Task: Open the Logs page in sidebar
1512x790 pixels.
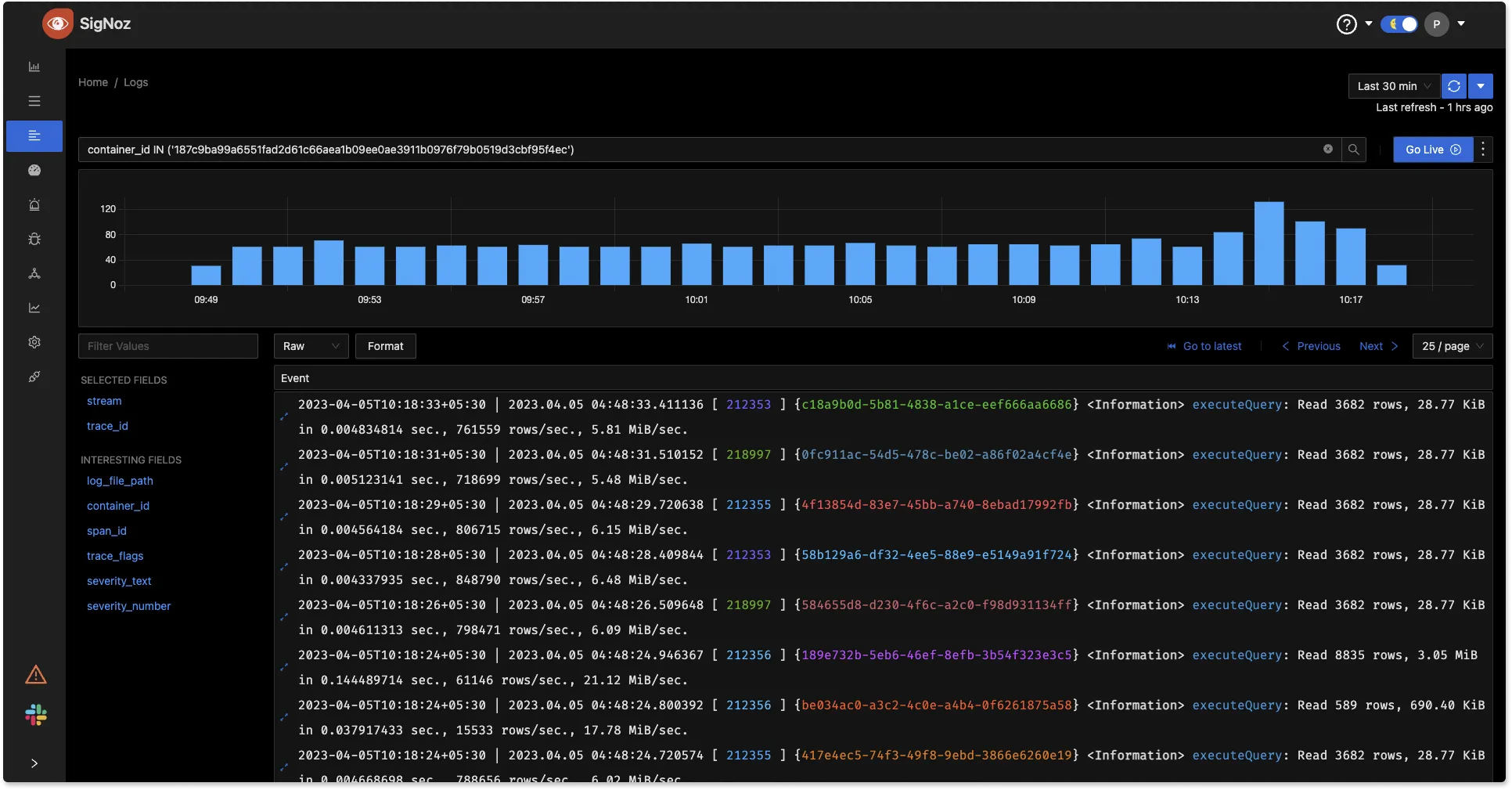Action: coord(34,136)
